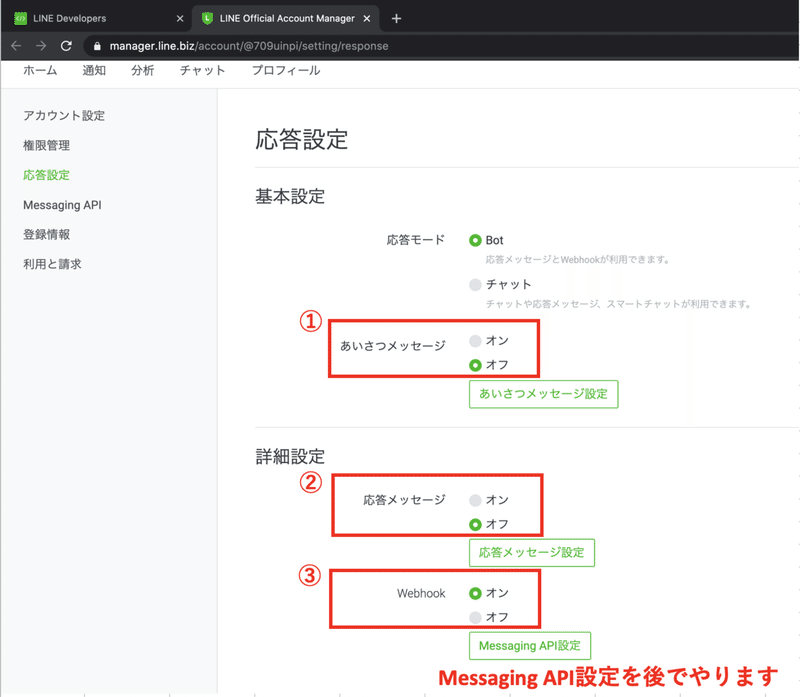Image resolution: width=800 pixels, height=697 pixels.
Task: Open あいさつメッセージ設定
Action: [543, 394]
